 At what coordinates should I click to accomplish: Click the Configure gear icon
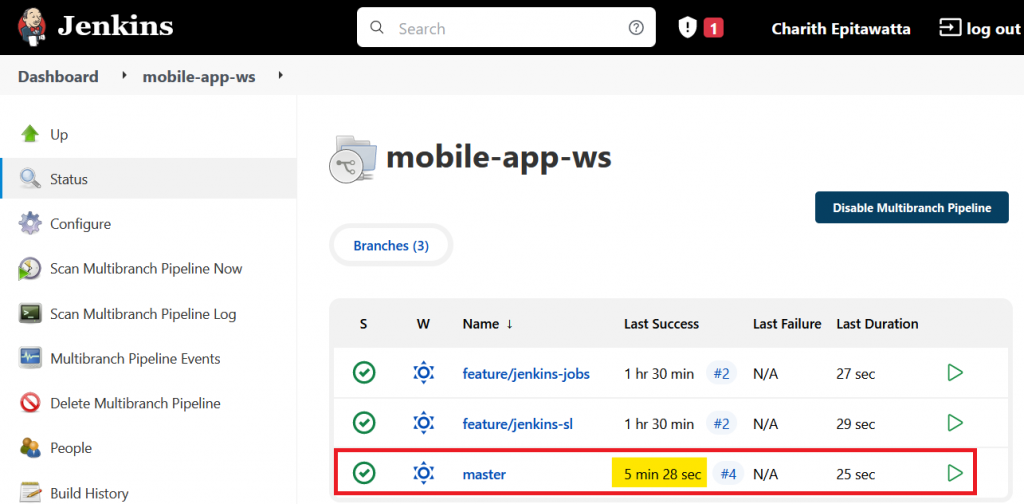pyautogui.click(x=30, y=224)
